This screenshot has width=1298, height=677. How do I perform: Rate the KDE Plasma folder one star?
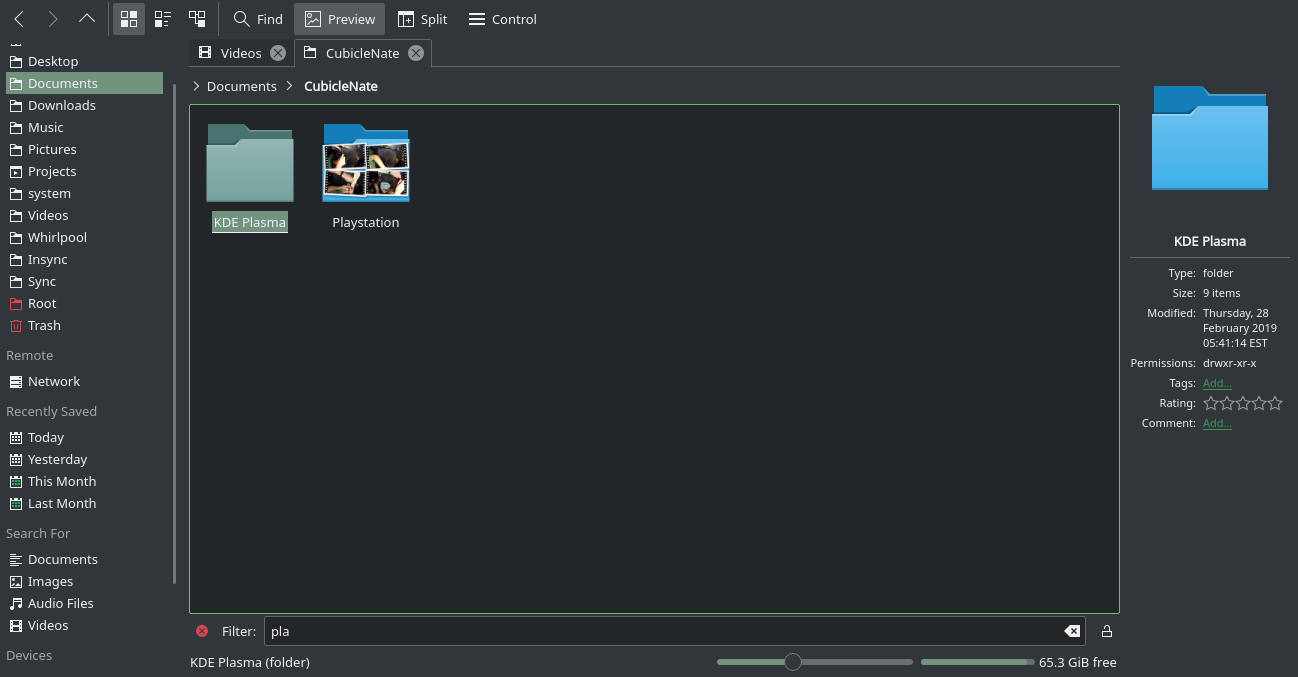(x=1211, y=402)
